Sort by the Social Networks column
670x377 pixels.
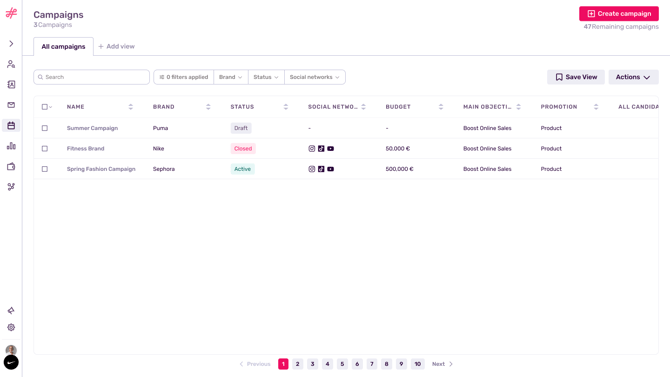[x=363, y=107]
